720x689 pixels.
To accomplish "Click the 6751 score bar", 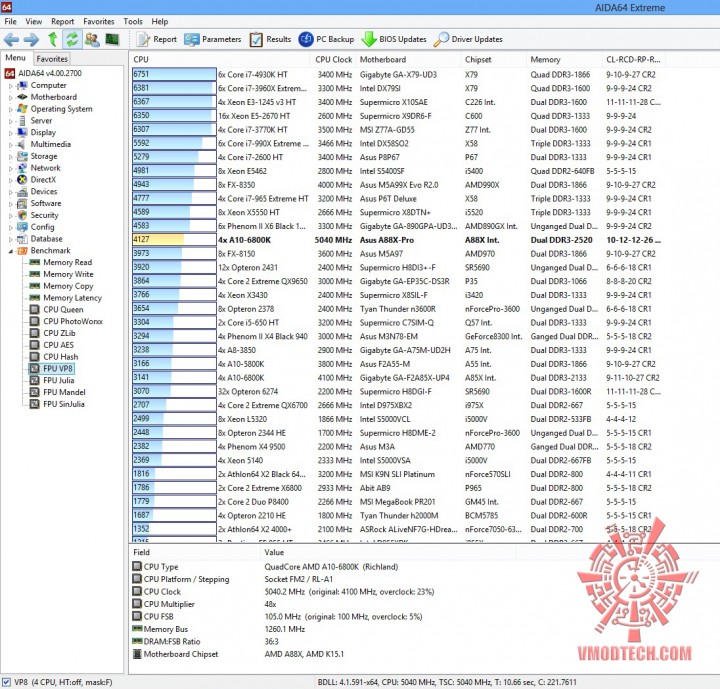I will (x=174, y=74).
